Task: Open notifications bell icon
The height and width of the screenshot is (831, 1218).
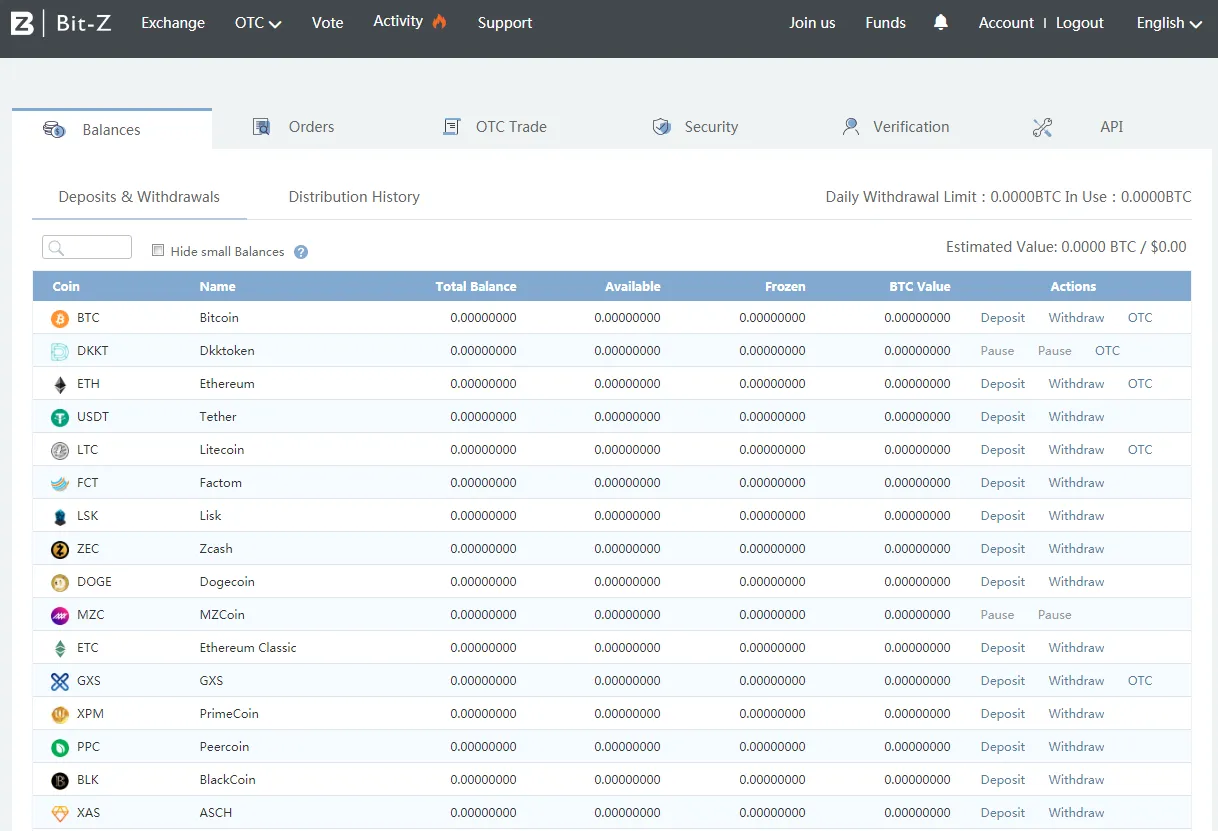Action: [940, 22]
